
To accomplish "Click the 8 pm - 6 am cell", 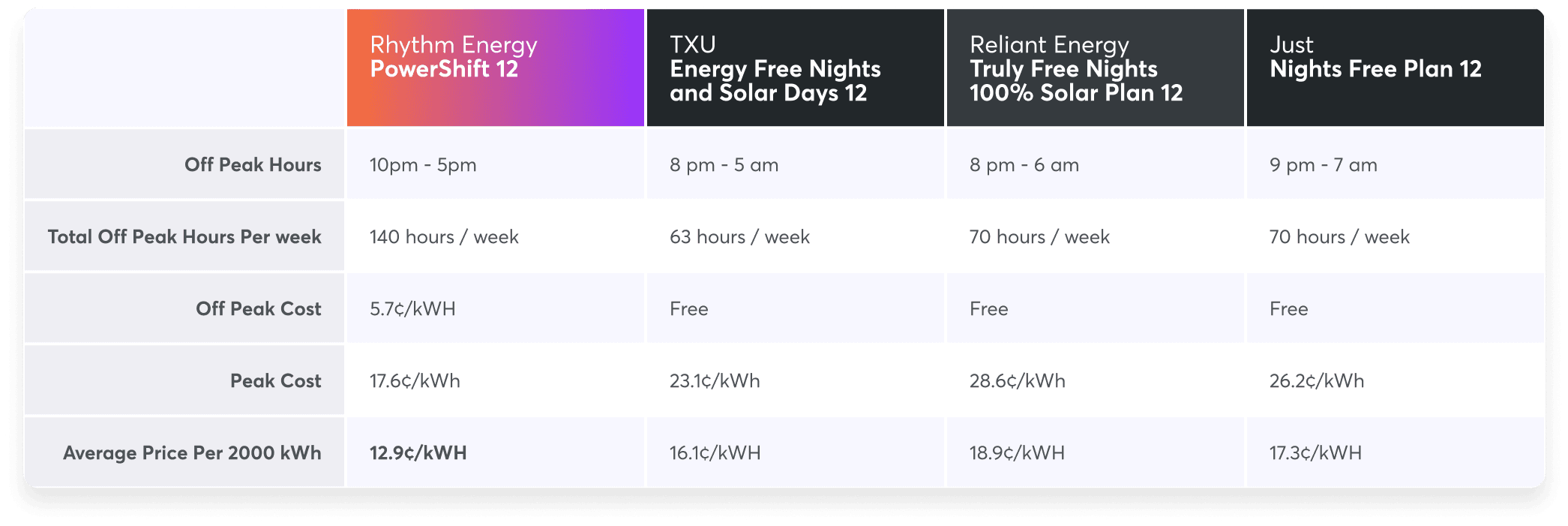I will click(1024, 165).
